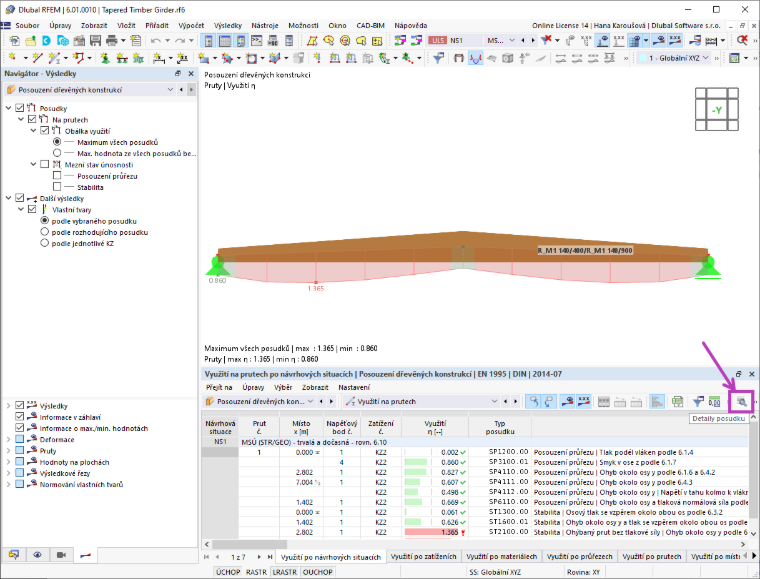This screenshot has height=579, width=760.
Task: Enable the Deformace results checkbox
Action: pyautogui.click(x=19, y=439)
